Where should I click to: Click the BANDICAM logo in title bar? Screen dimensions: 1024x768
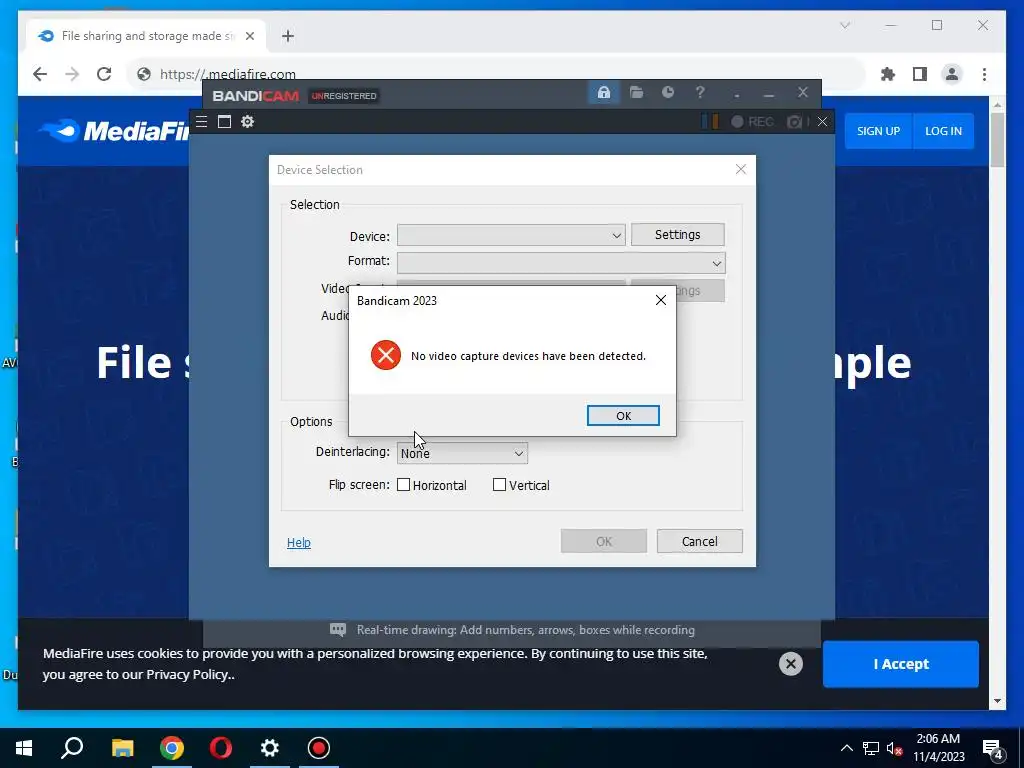[x=255, y=96]
